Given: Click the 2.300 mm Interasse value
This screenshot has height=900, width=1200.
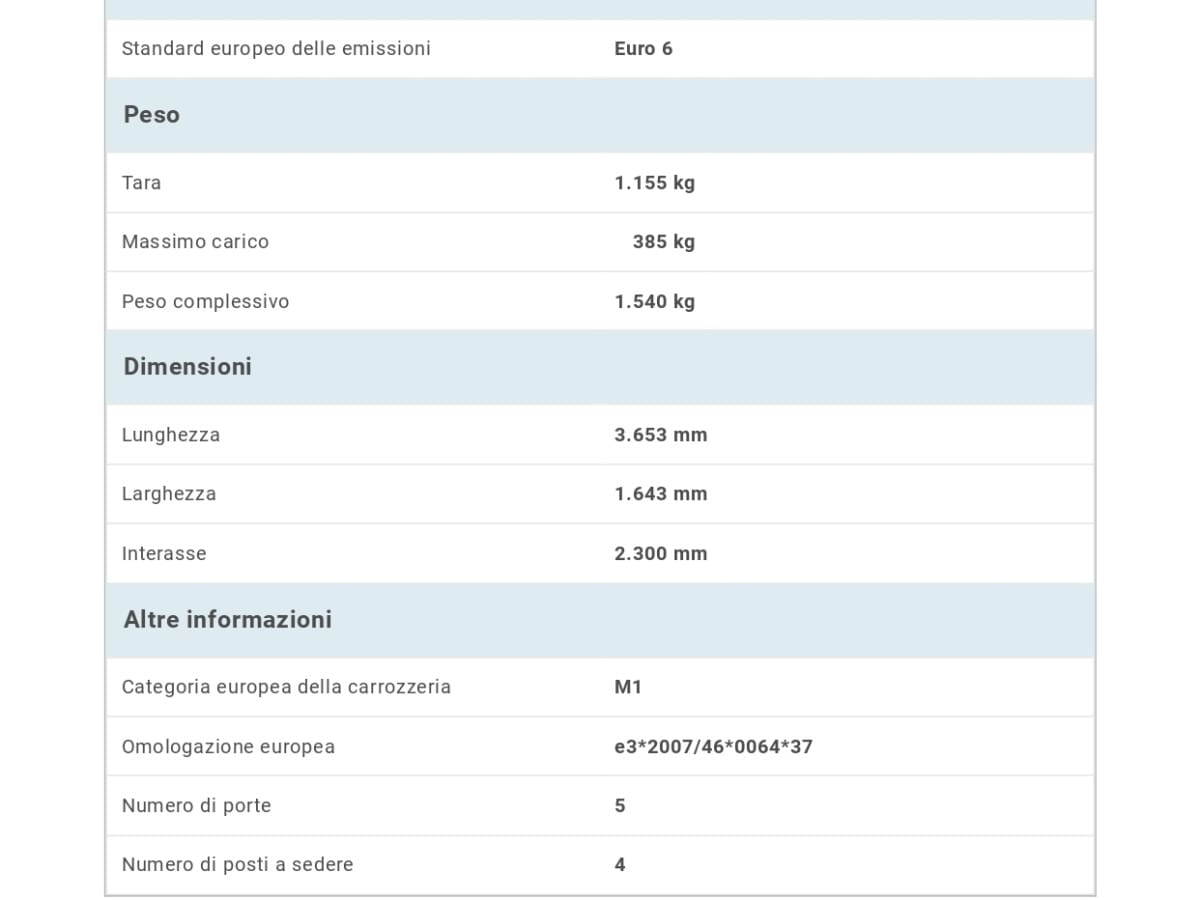Looking at the screenshot, I should (660, 554).
